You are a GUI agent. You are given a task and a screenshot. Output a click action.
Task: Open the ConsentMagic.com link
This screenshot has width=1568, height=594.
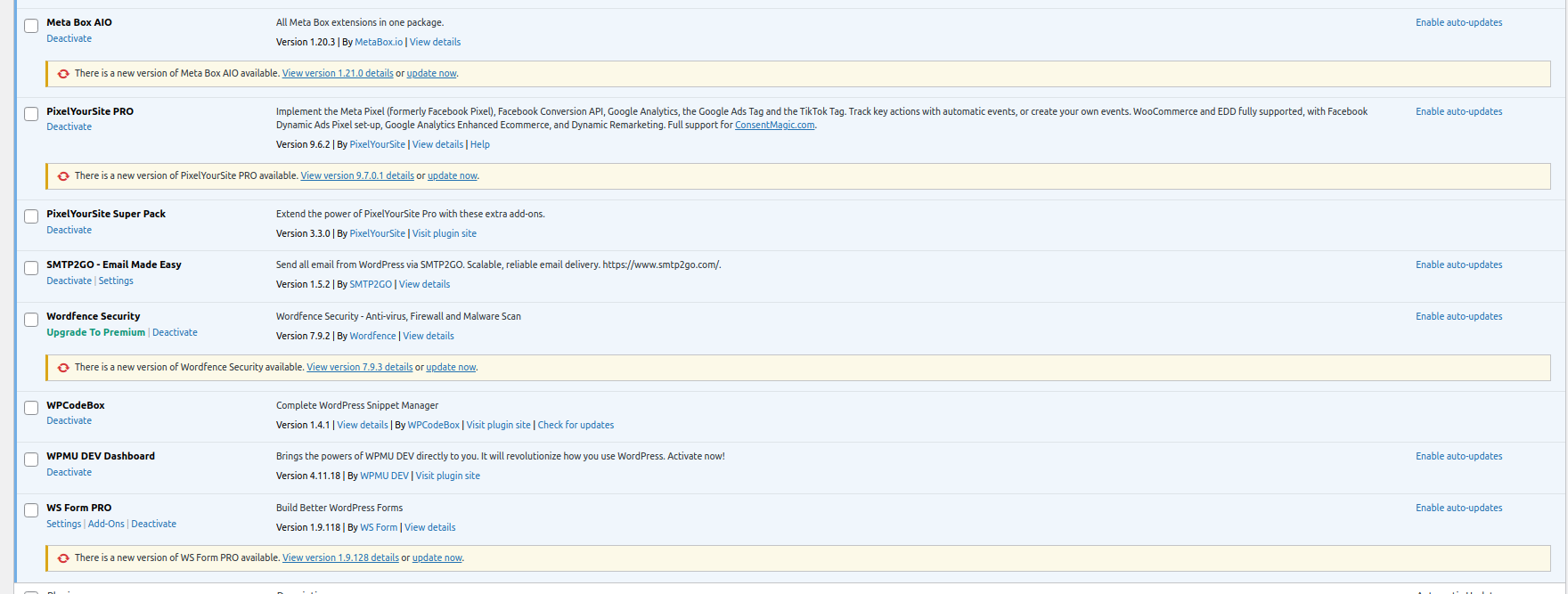pos(774,125)
